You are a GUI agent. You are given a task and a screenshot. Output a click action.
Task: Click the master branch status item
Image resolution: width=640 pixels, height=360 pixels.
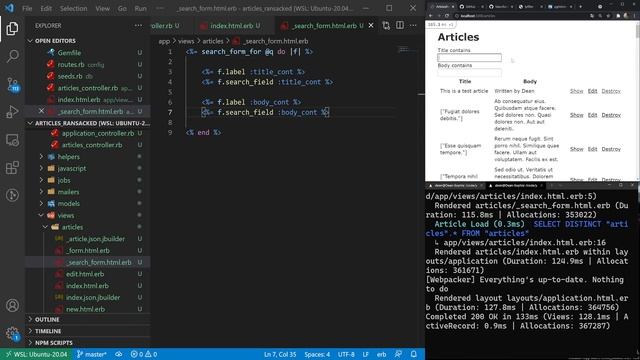pyautogui.click(x=91, y=354)
